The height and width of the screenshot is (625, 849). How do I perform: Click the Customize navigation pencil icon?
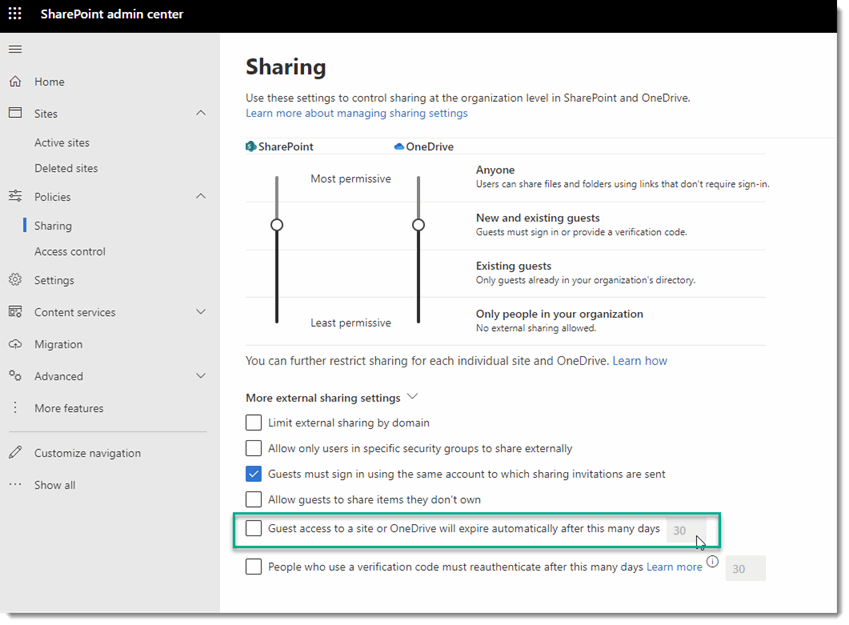coord(15,453)
